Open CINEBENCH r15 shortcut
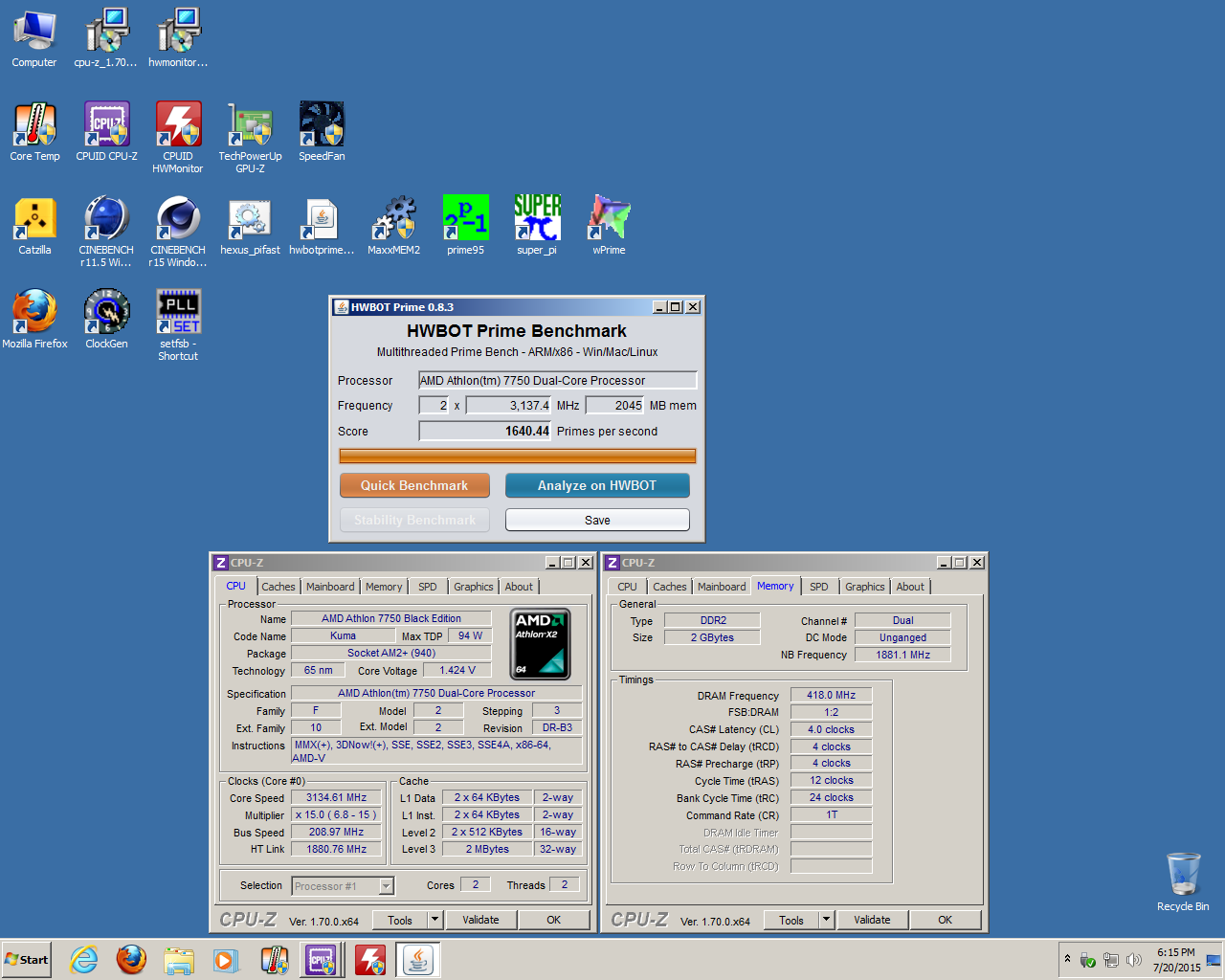 [x=178, y=231]
